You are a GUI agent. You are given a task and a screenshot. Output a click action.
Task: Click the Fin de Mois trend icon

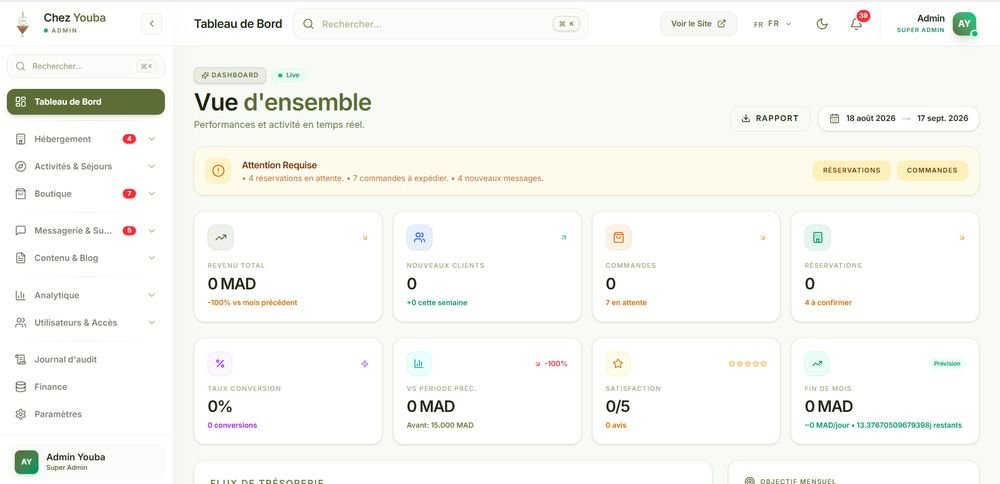coord(818,363)
